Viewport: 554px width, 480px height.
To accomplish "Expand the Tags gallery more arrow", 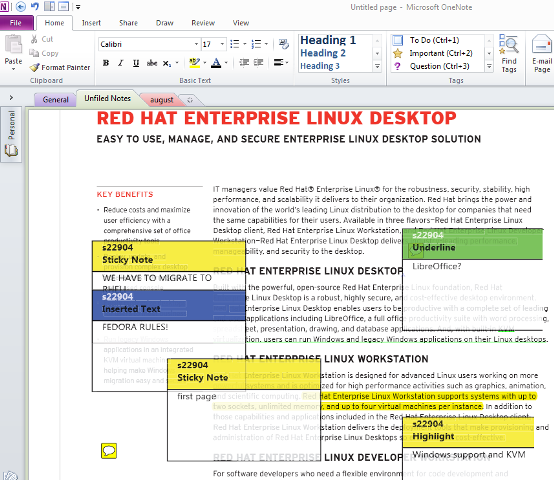I will 489,66.
